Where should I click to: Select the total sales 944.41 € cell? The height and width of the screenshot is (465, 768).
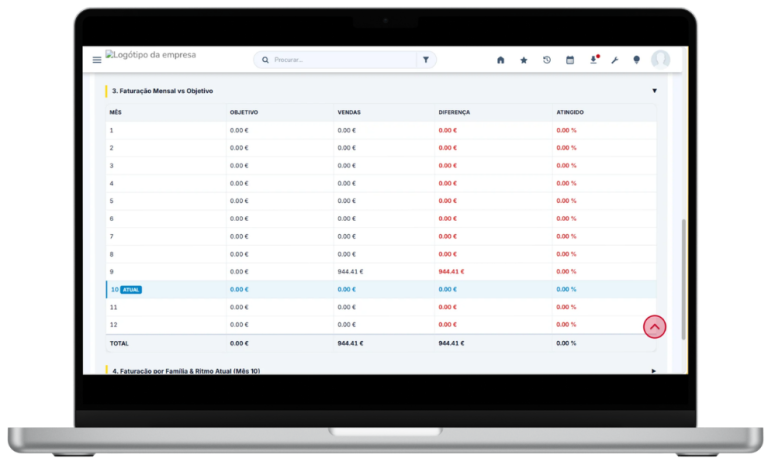tap(350, 343)
